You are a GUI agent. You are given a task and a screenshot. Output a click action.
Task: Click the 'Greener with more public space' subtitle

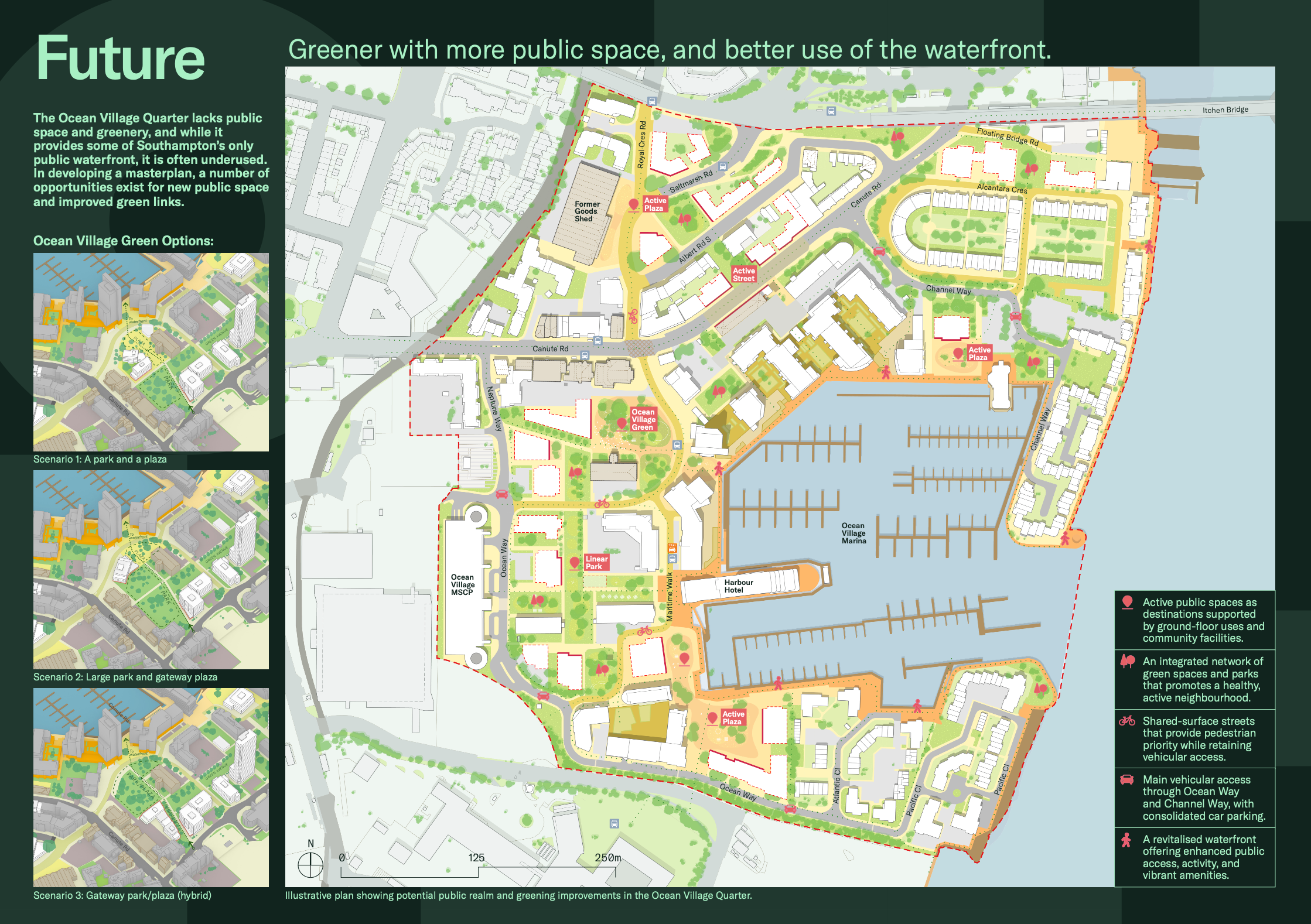point(670,50)
